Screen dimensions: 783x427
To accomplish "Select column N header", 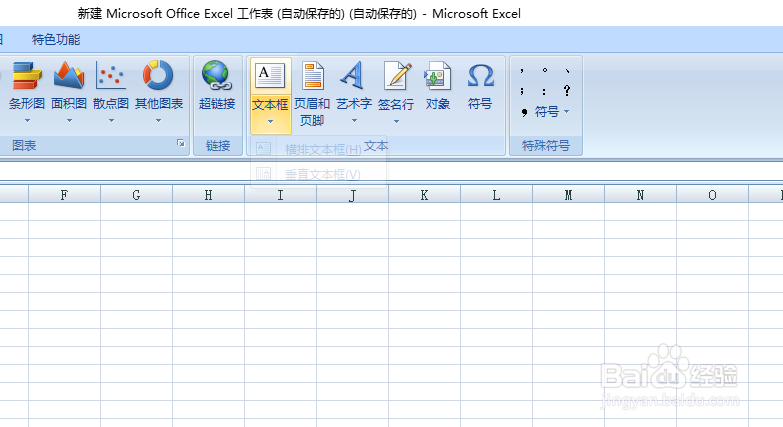I will [x=640, y=195].
